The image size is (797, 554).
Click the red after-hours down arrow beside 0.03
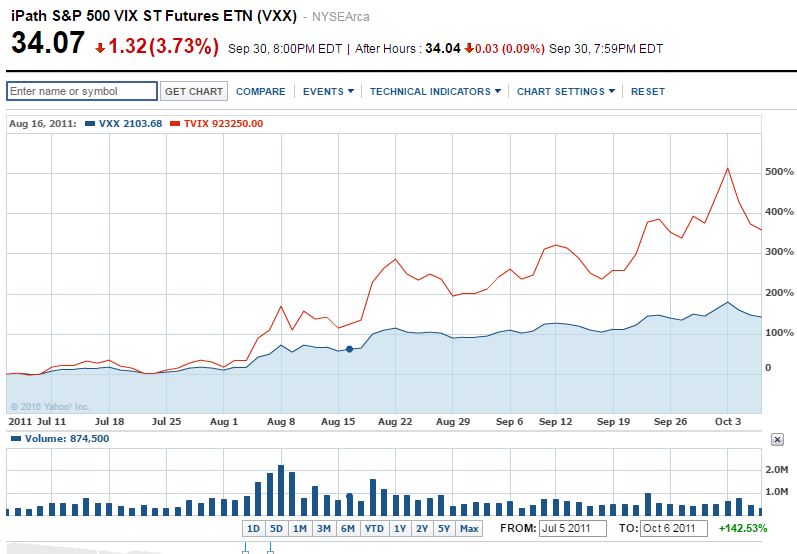click(469, 48)
